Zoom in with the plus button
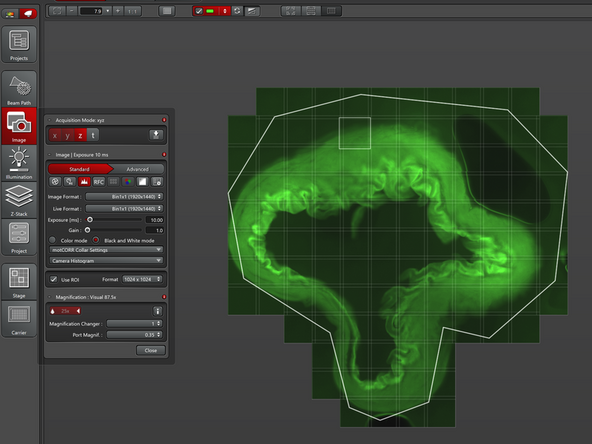The image size is (592, 444). [x=118, y=11]
